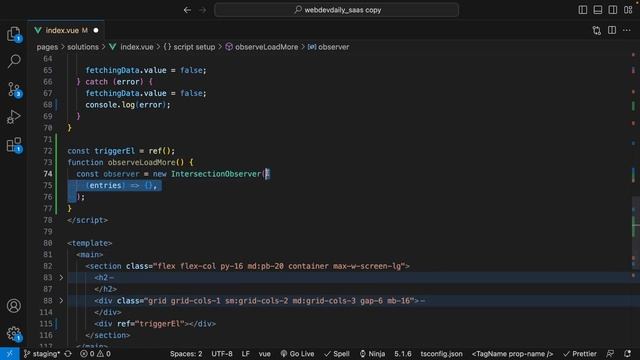This screenshot has height=360, width=640.
Task: Toggle the primary side bar layout icon
Action: click(x=583, y=10)
